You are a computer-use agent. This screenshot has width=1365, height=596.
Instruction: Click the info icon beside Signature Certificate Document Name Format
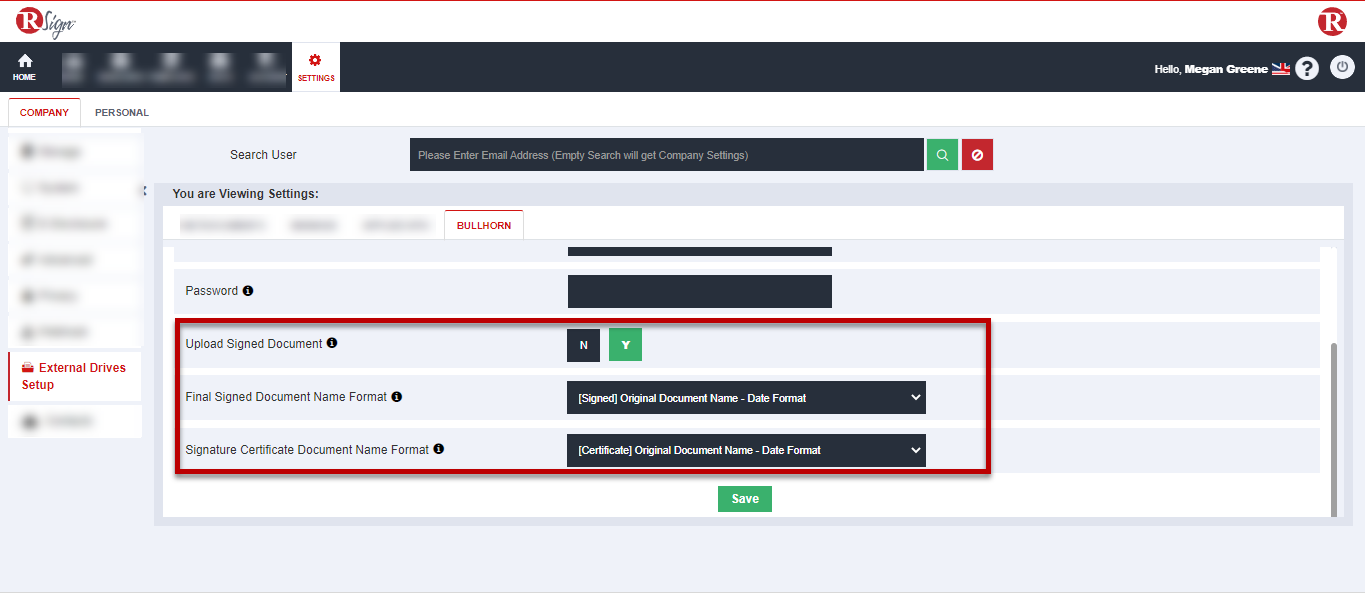point(438,448)
